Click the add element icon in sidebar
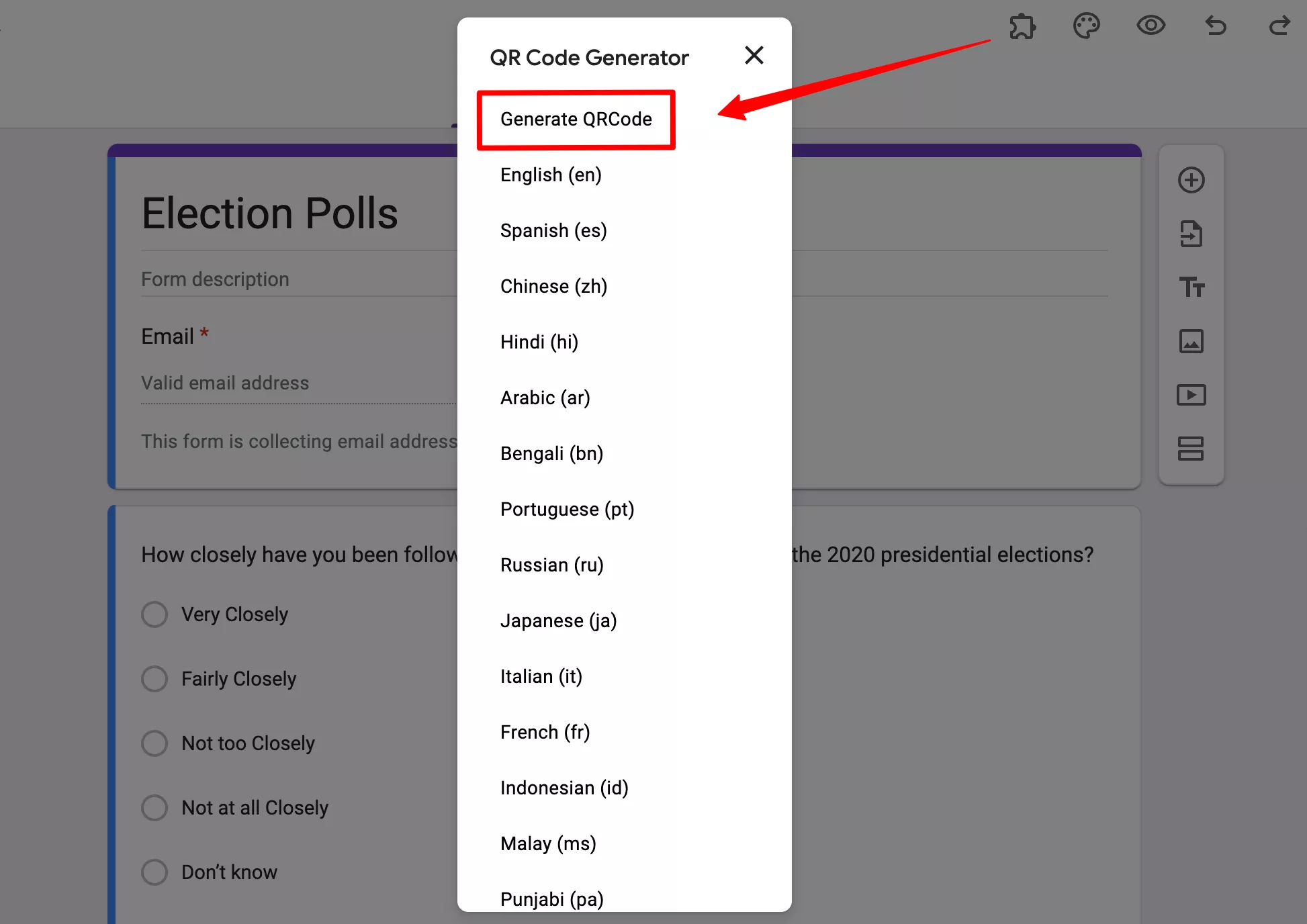This screenshot has height=924, width=1307. tap(1192, 180)
